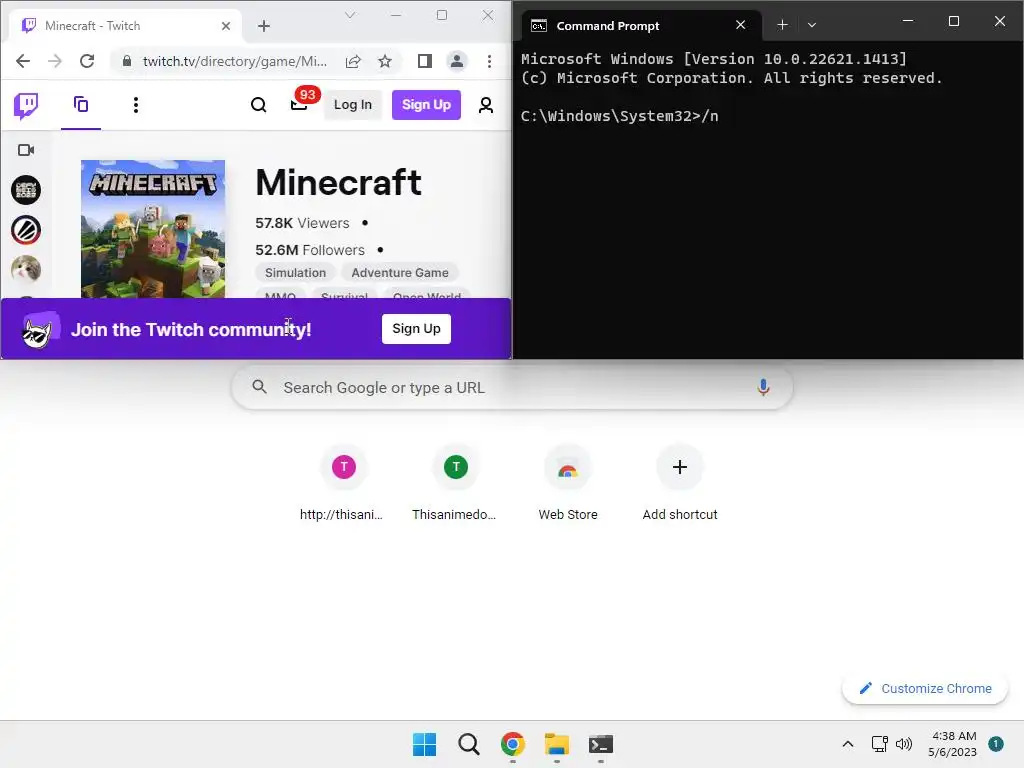Show hidden icons chevron in system tray
The image size is (1024, 768).
pos(848,744)
